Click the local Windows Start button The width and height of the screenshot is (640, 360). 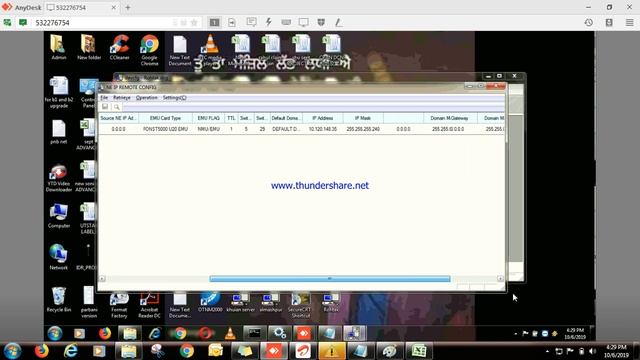point(12,351)
